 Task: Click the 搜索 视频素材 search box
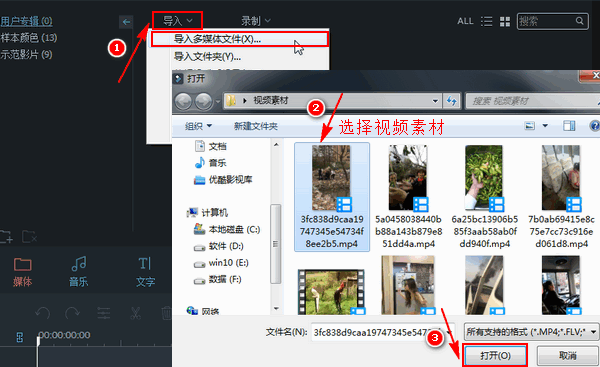[533, 101]
